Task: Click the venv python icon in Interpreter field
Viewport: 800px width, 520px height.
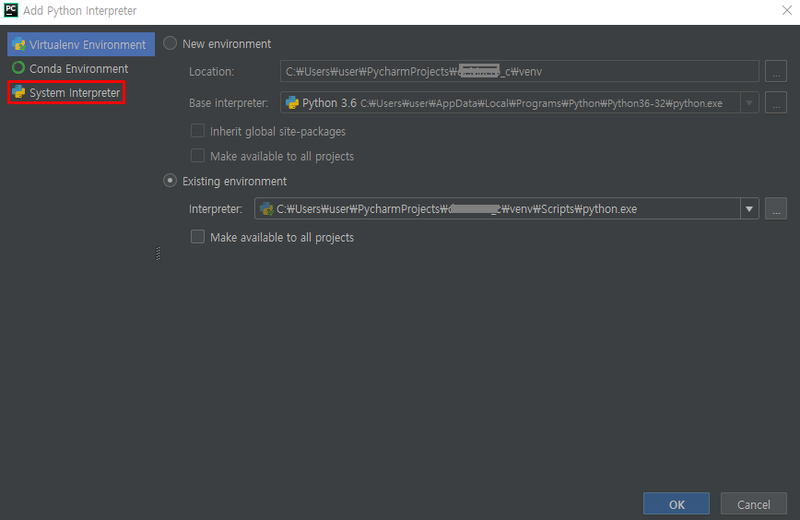Action: (x=266, y=208)
